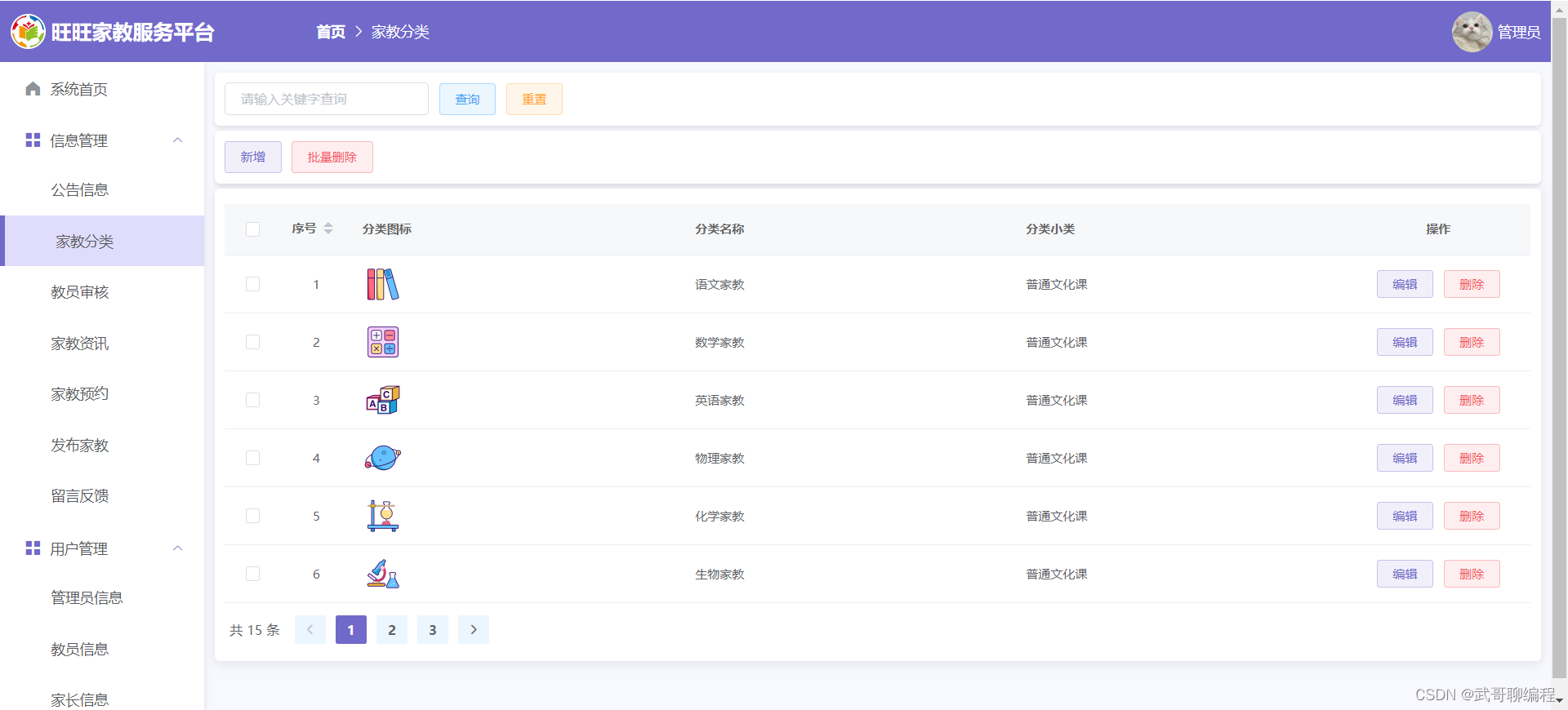Delete the 生物家教 row
The image size is (1568, 710).
coord(1472,574)
